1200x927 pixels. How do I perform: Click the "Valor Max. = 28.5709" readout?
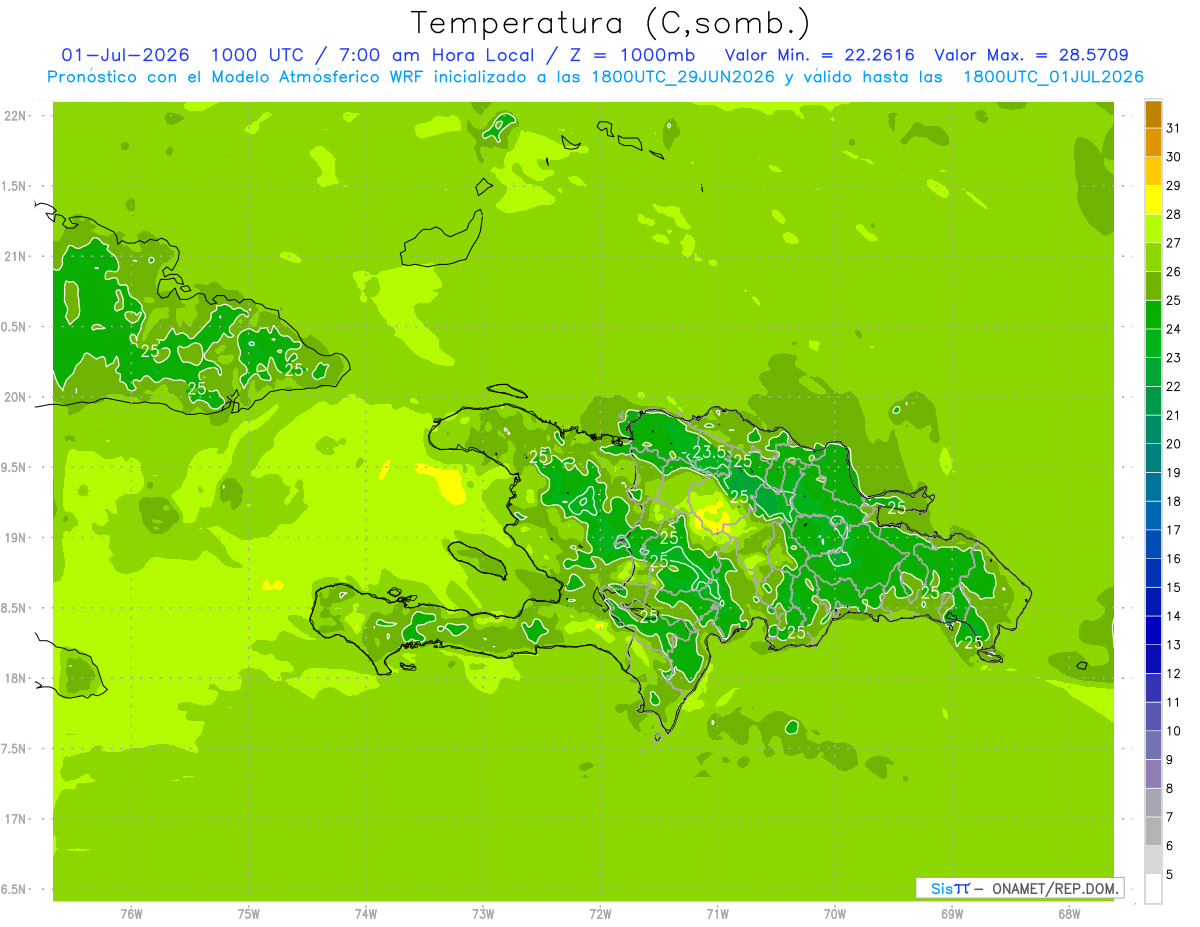1032,55
